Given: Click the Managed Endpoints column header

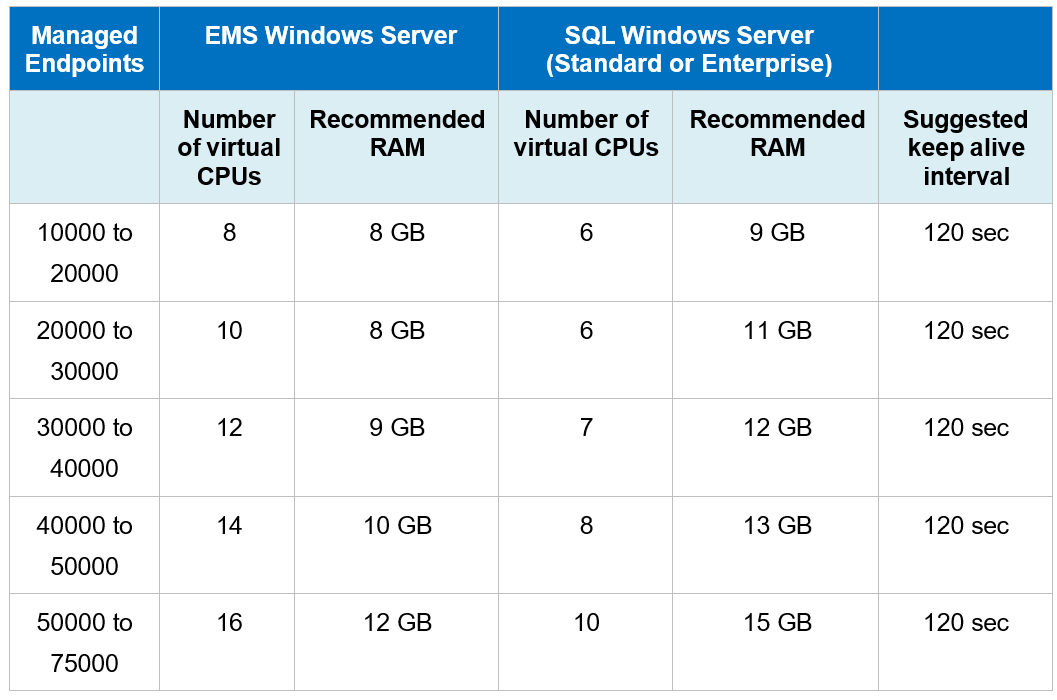Looking at the screenshot, I should [84, 50].
